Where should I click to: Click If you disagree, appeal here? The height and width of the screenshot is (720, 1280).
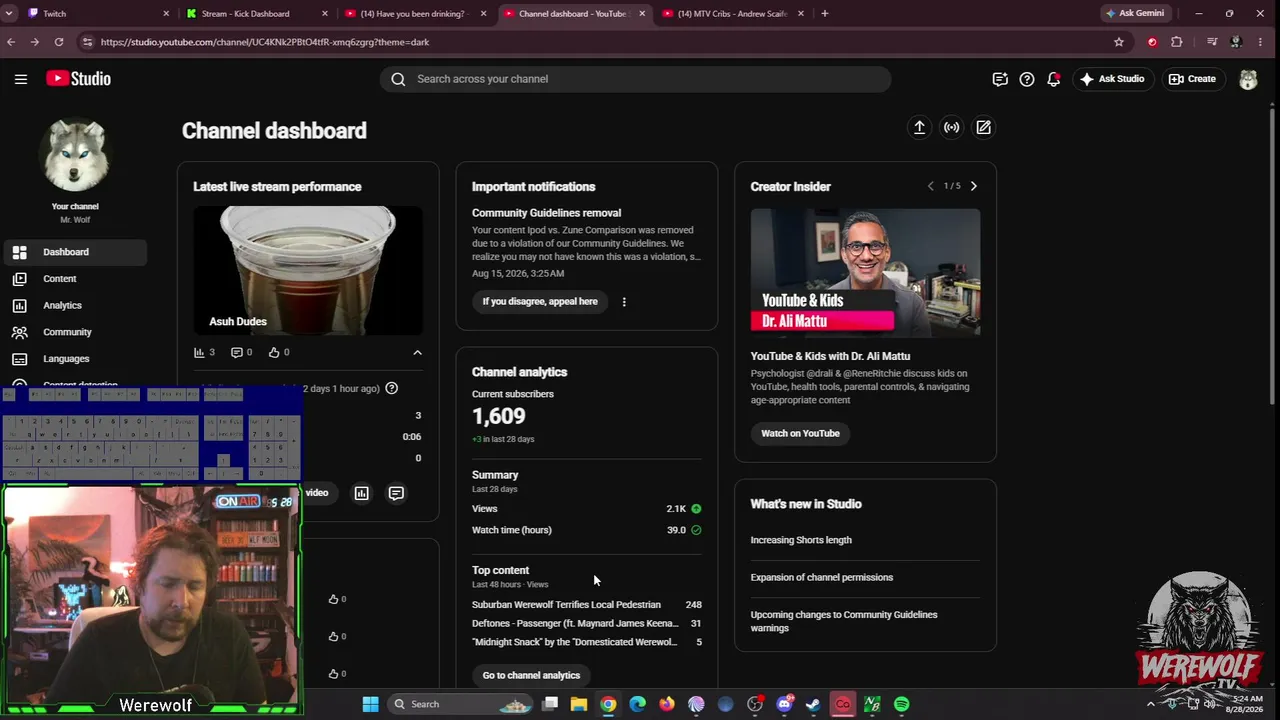540,301
